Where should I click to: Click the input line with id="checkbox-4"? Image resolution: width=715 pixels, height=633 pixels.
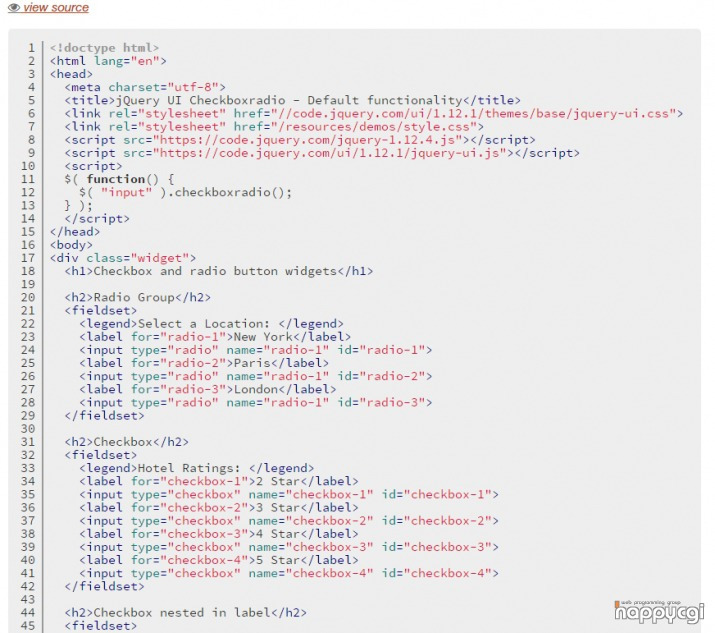[x=289, y=573]
